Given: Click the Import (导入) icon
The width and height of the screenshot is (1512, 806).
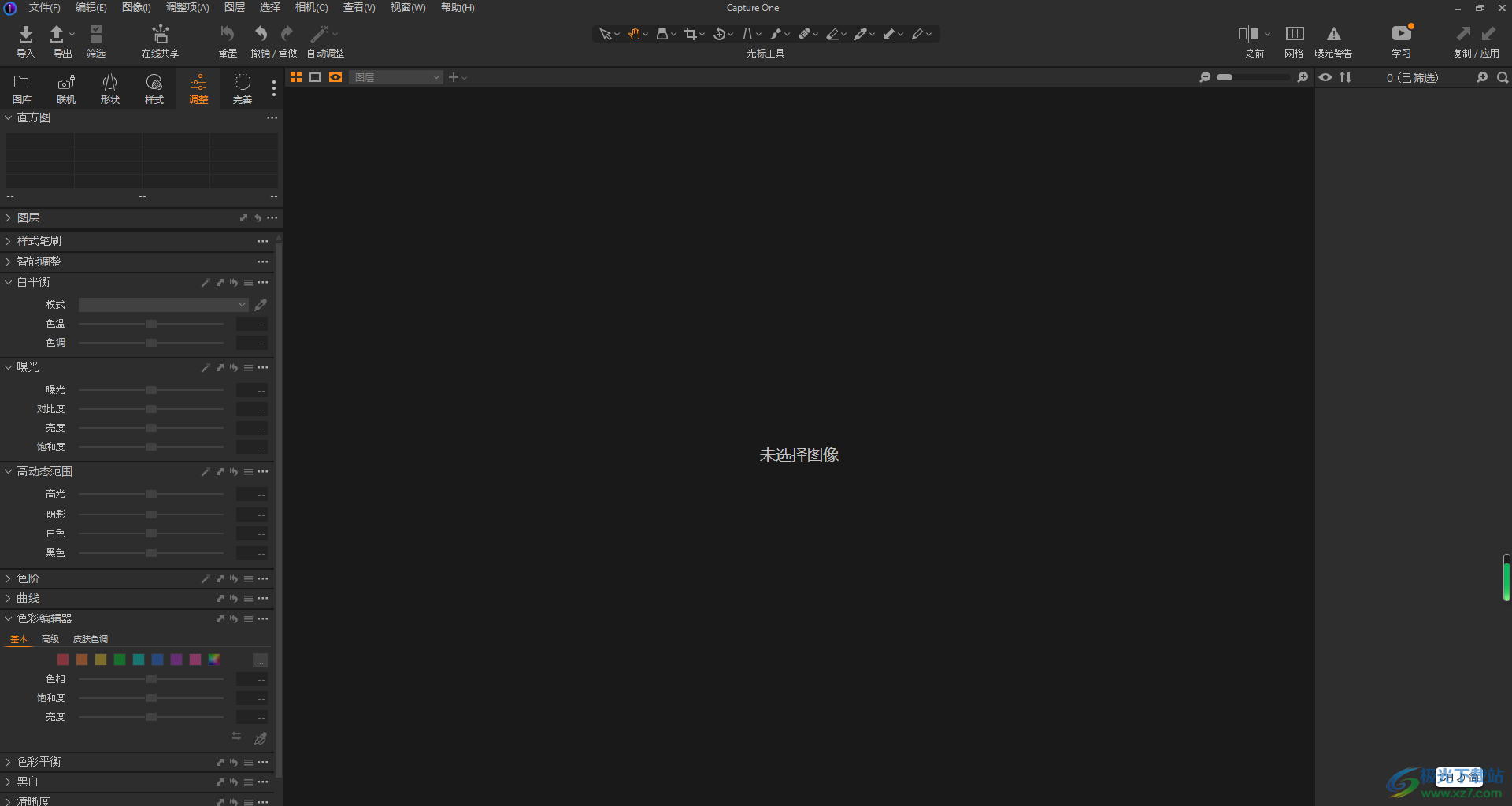Looking at the screenshot, I should pos(25,34).
